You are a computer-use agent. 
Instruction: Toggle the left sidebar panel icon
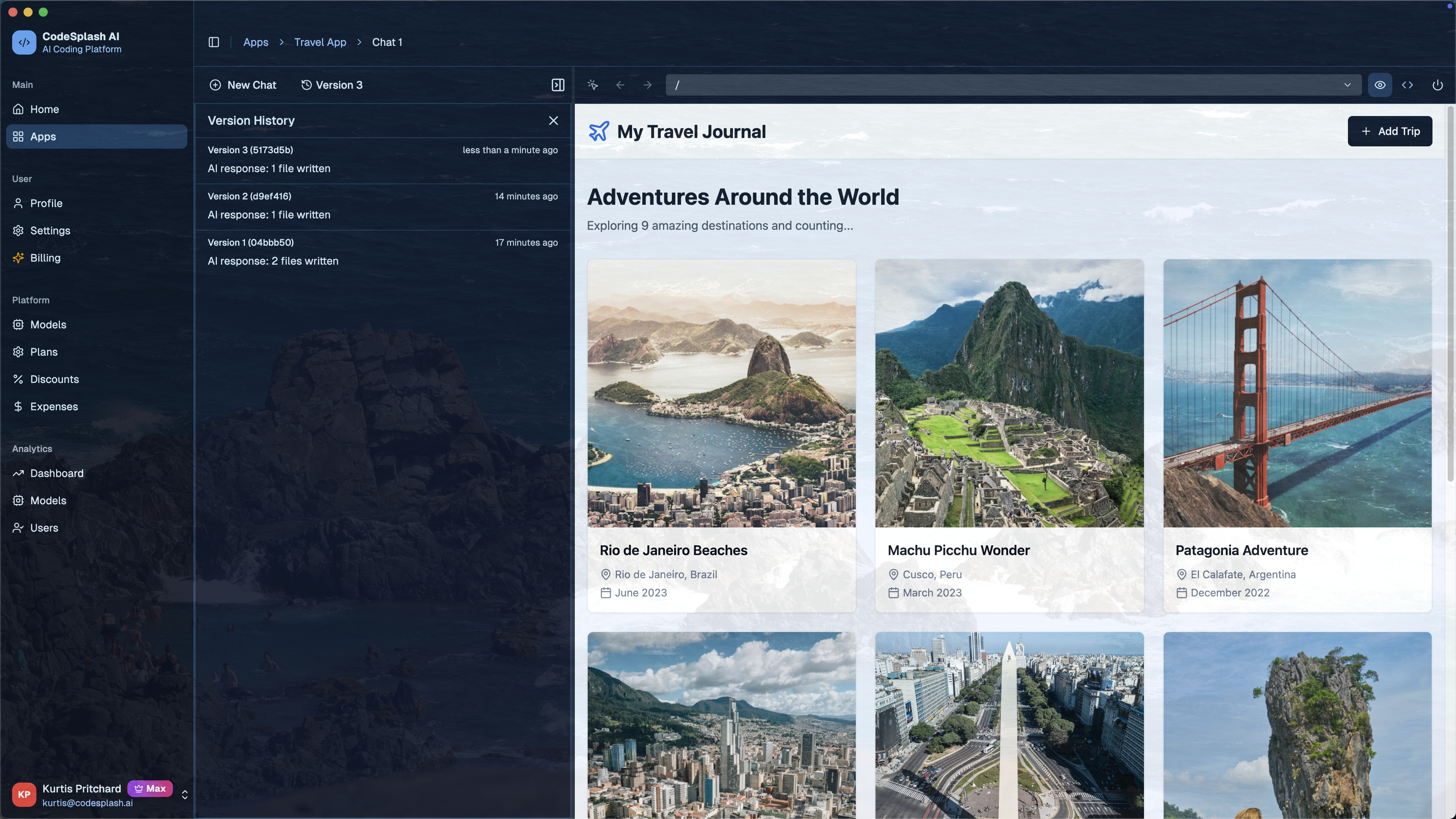213,42
